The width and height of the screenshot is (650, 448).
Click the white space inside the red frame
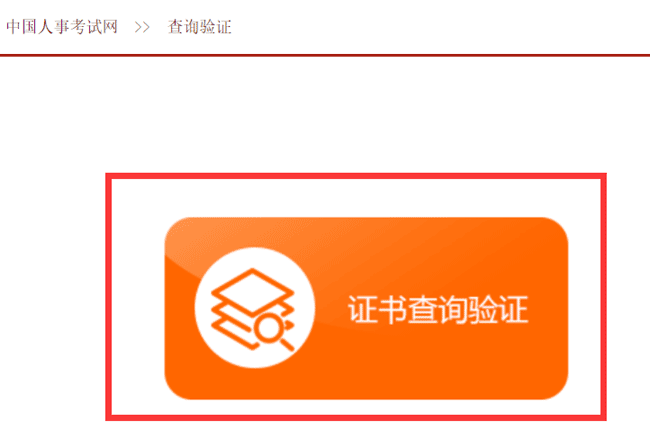click(356, 198)
